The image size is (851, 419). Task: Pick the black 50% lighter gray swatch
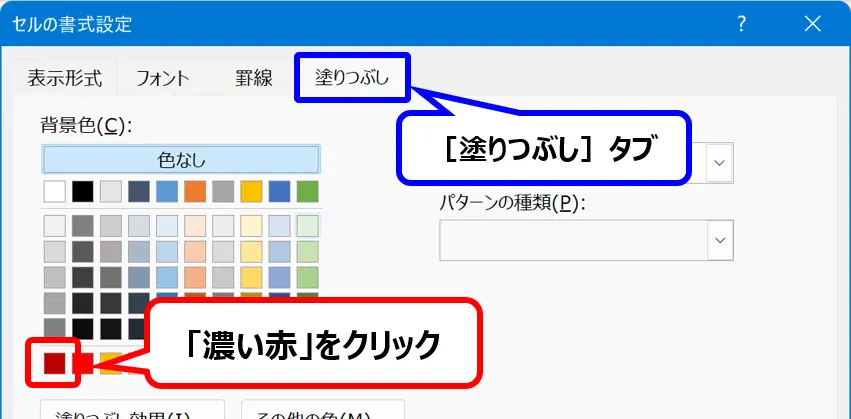pyautogui.click(x=82, y=226)
